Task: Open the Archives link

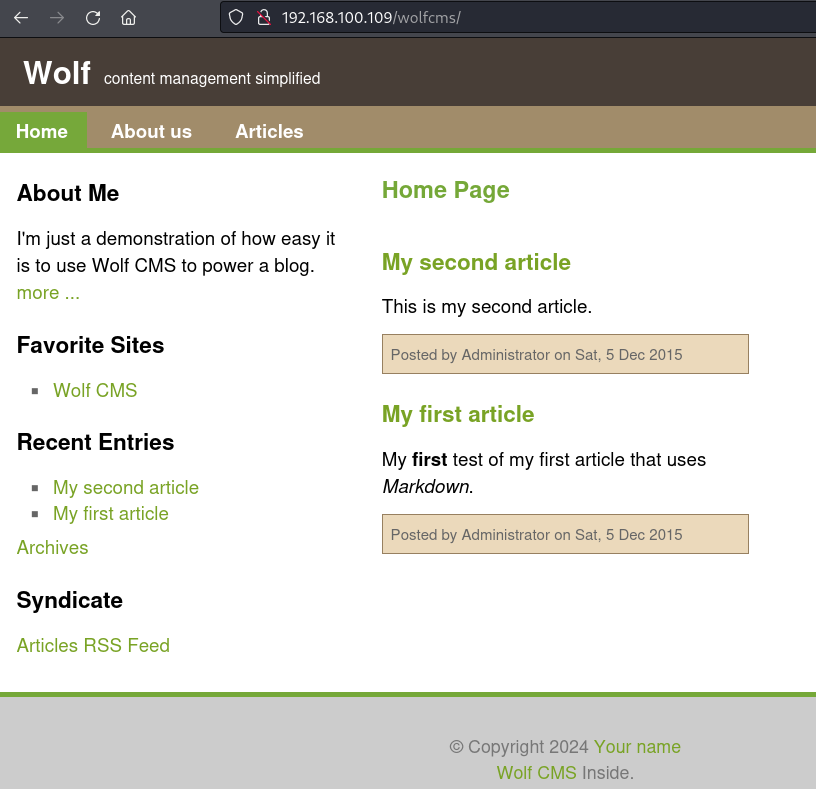Action: (x=53, y=547)
